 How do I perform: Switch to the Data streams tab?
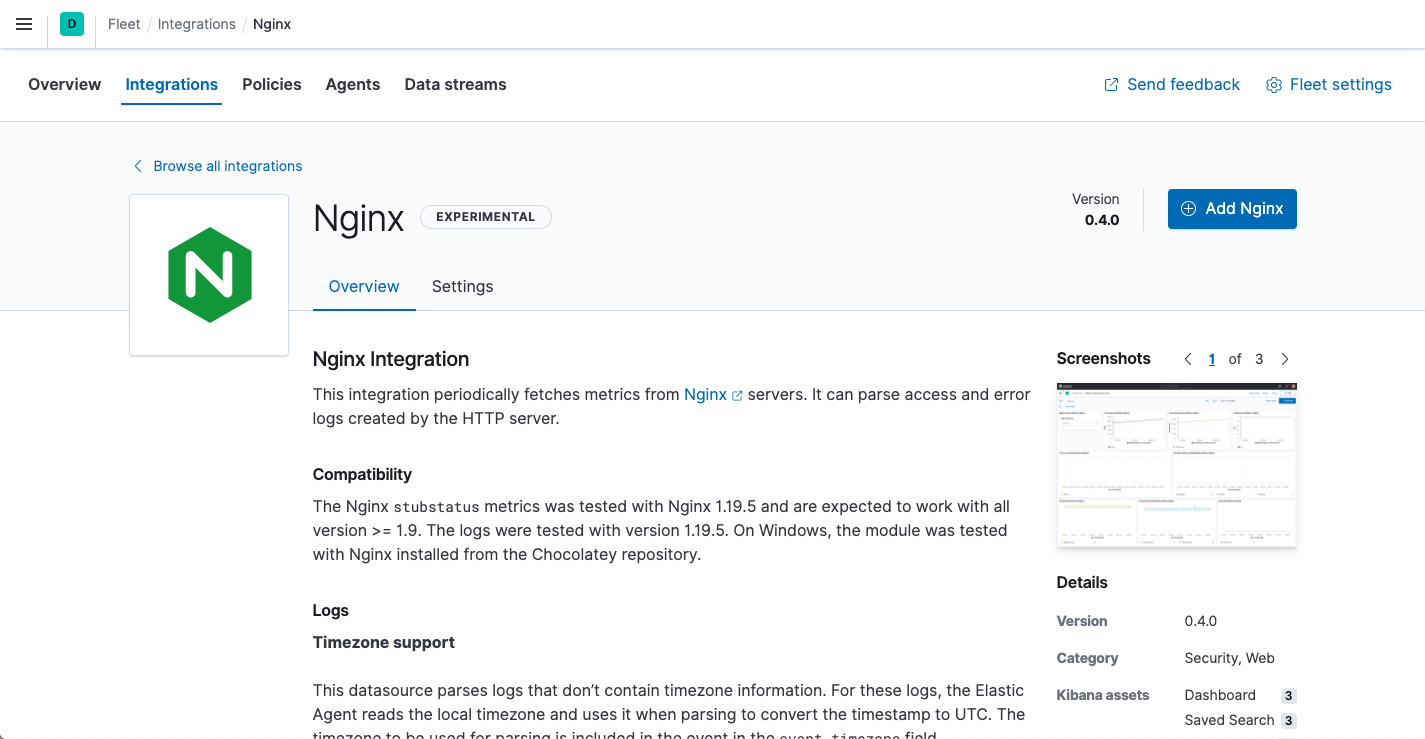click(x=455, y=85)
